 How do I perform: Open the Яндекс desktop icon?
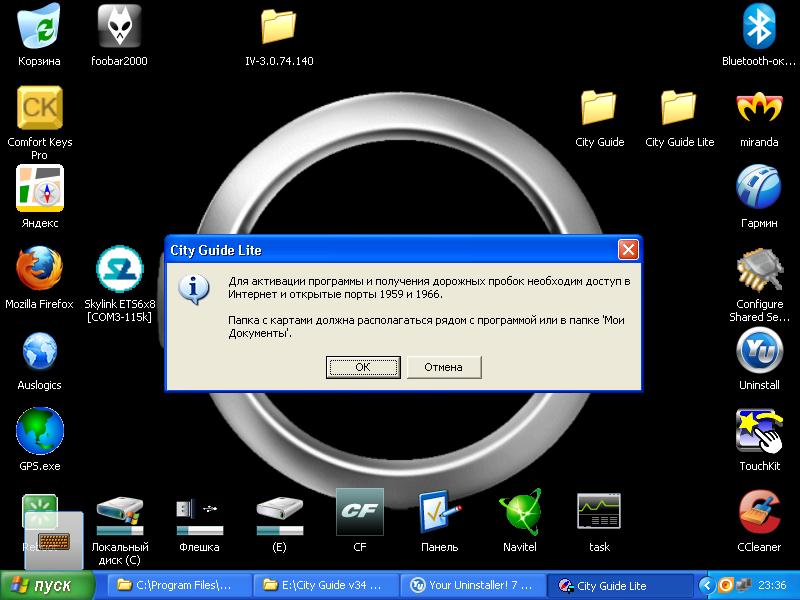(39, 189)
